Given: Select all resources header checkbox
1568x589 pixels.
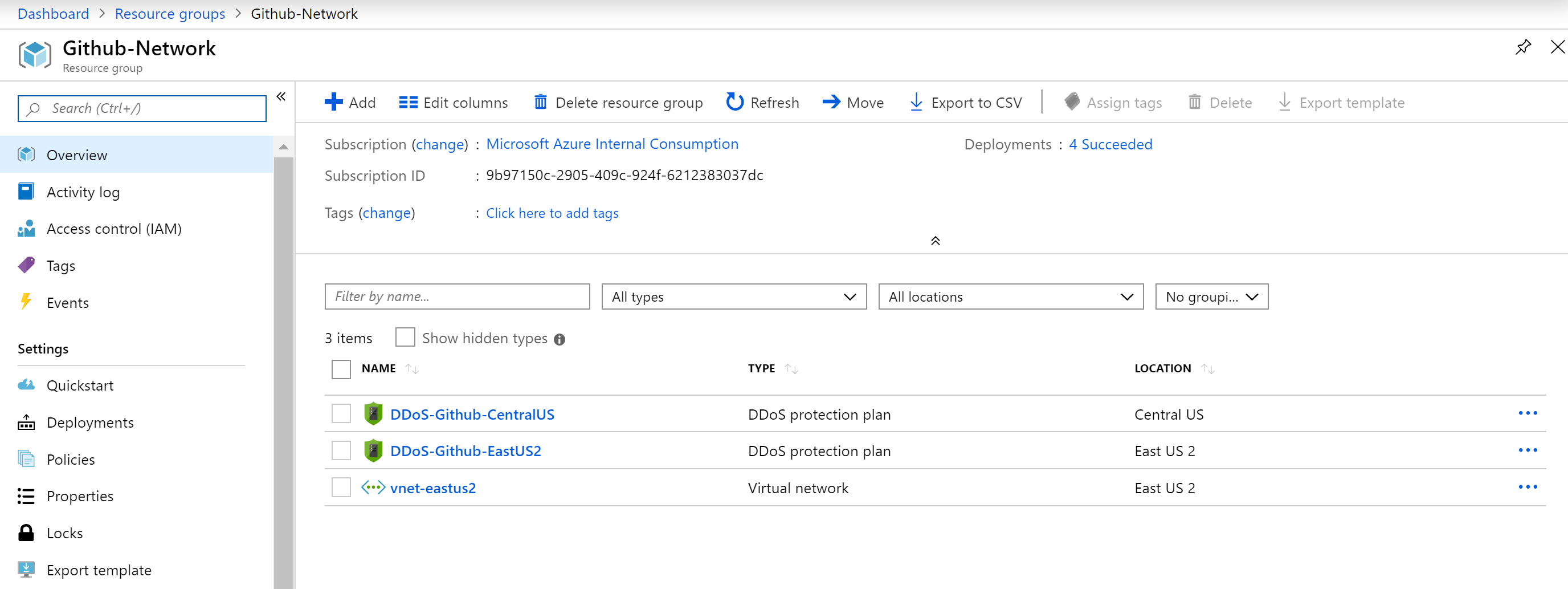Looking at the screenshot, I should (x=341, y=369).
